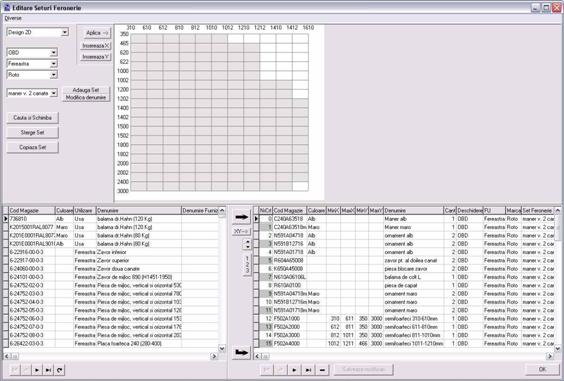This screenshot has width=564, height=381.
Task: Refresh the left table records
Action: pos(59,370)
